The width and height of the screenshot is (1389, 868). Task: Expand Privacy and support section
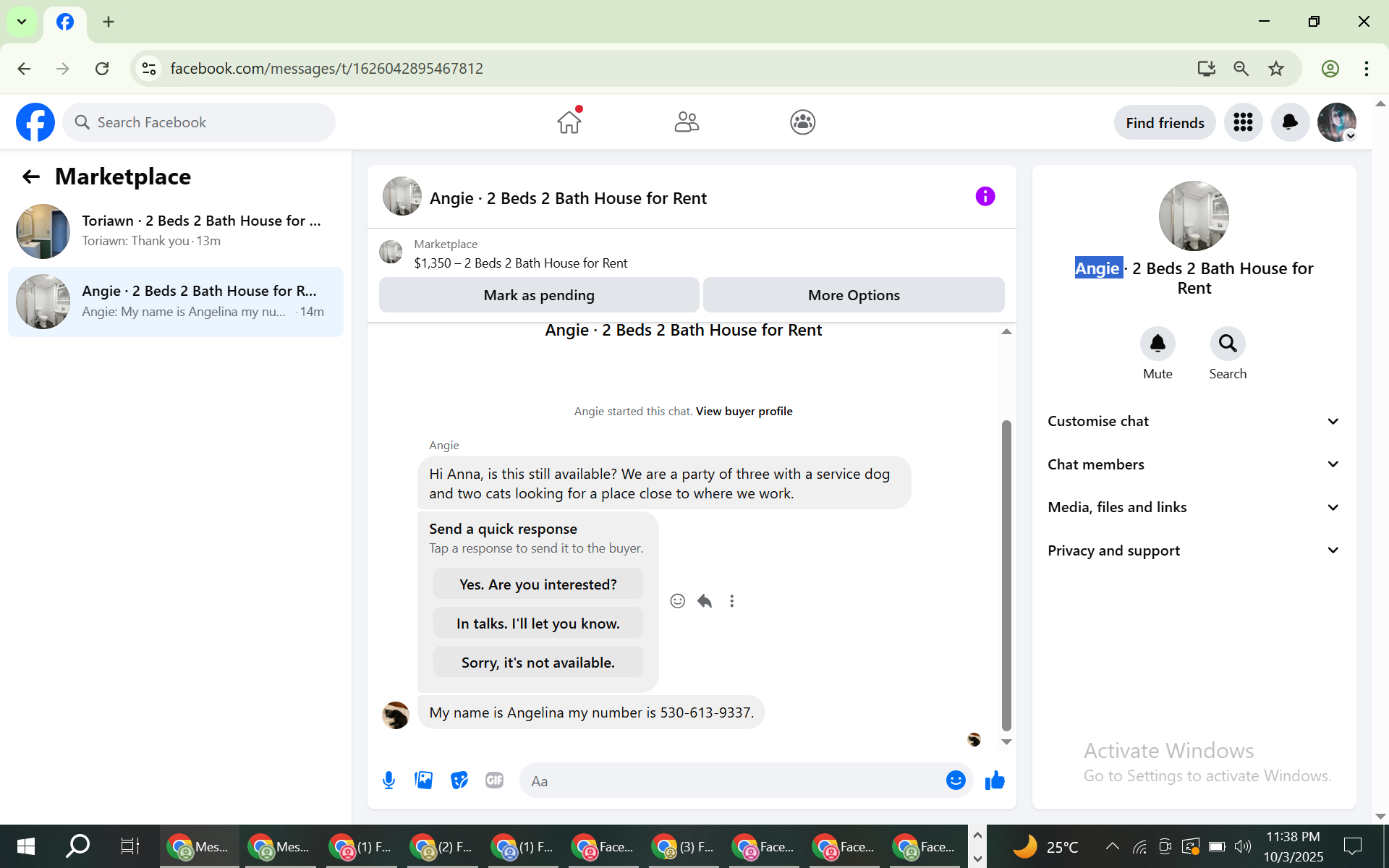1194,550
